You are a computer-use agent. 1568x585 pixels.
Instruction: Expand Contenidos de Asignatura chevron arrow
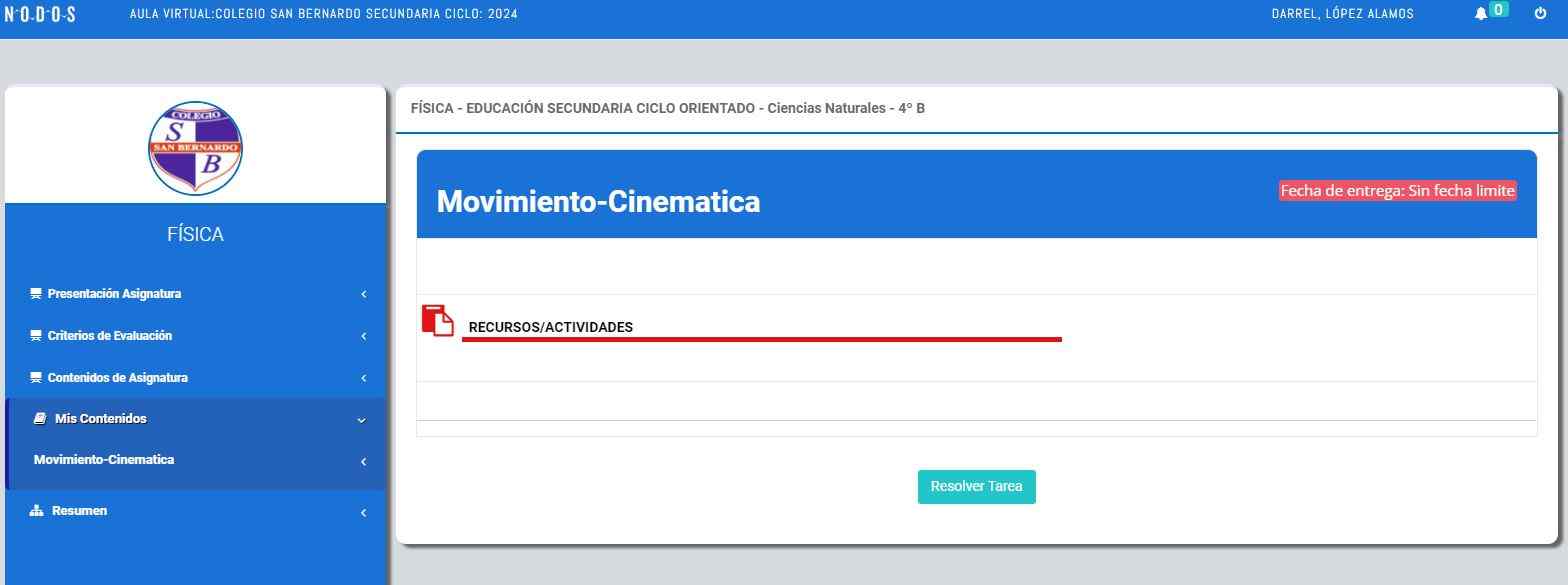click(363, 378)
